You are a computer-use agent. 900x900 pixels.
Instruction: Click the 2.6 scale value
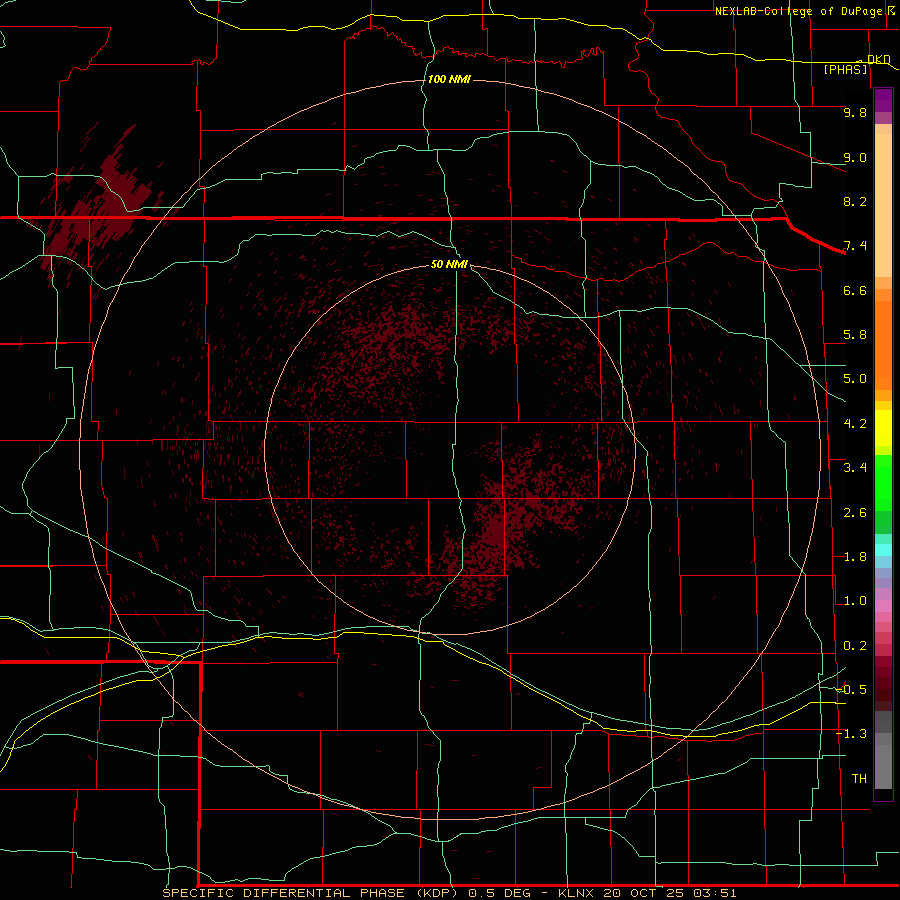pyautogui.click(x=855, y=513)
